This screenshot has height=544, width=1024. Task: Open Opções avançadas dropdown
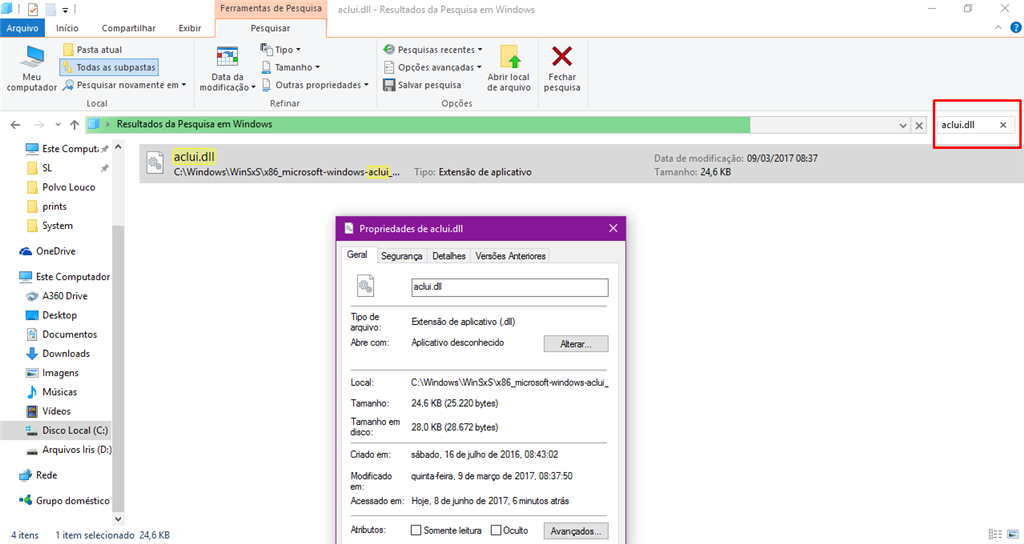point(432,67)
